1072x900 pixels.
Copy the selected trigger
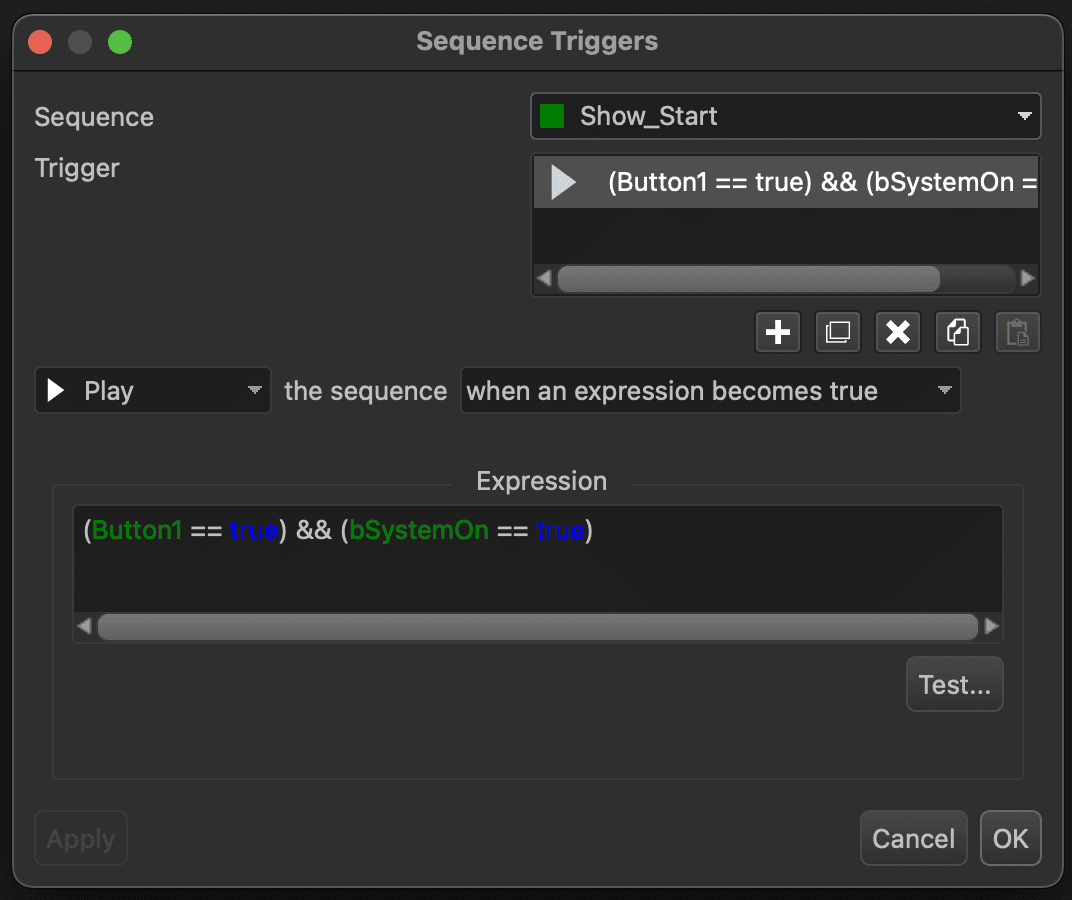pyautogui.click(x=958, y=333)
